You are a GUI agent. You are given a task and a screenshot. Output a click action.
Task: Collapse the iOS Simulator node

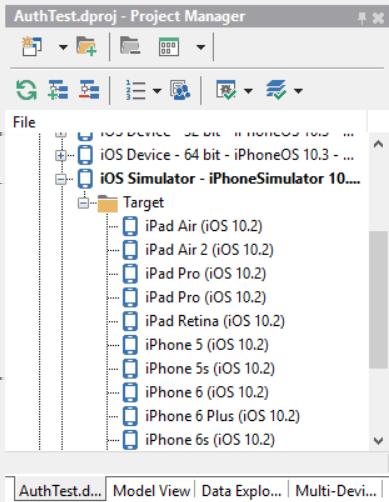coord(61,179)
